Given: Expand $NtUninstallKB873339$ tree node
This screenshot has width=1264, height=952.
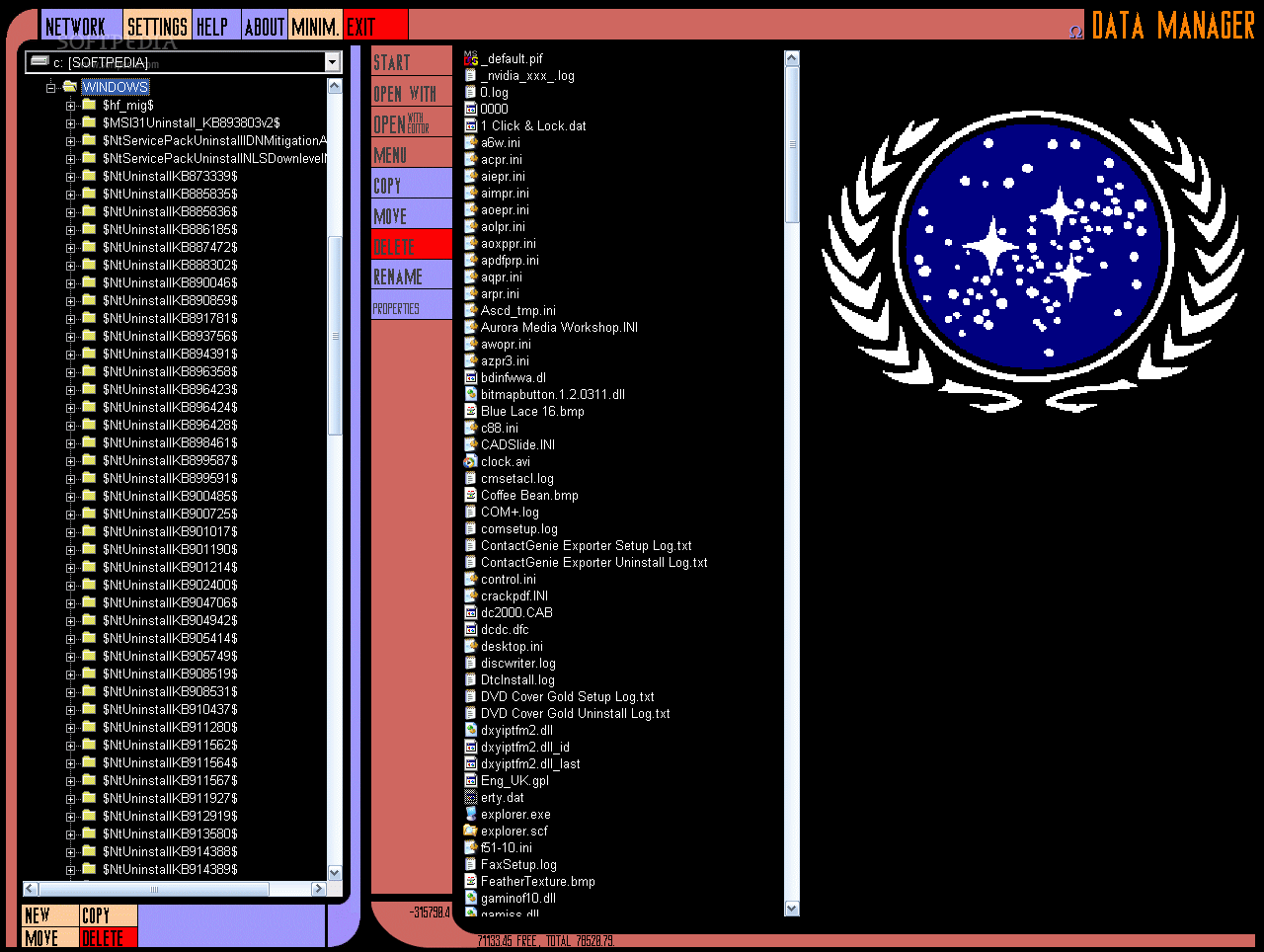Looking at the screenshot, I should pos(70,176).
